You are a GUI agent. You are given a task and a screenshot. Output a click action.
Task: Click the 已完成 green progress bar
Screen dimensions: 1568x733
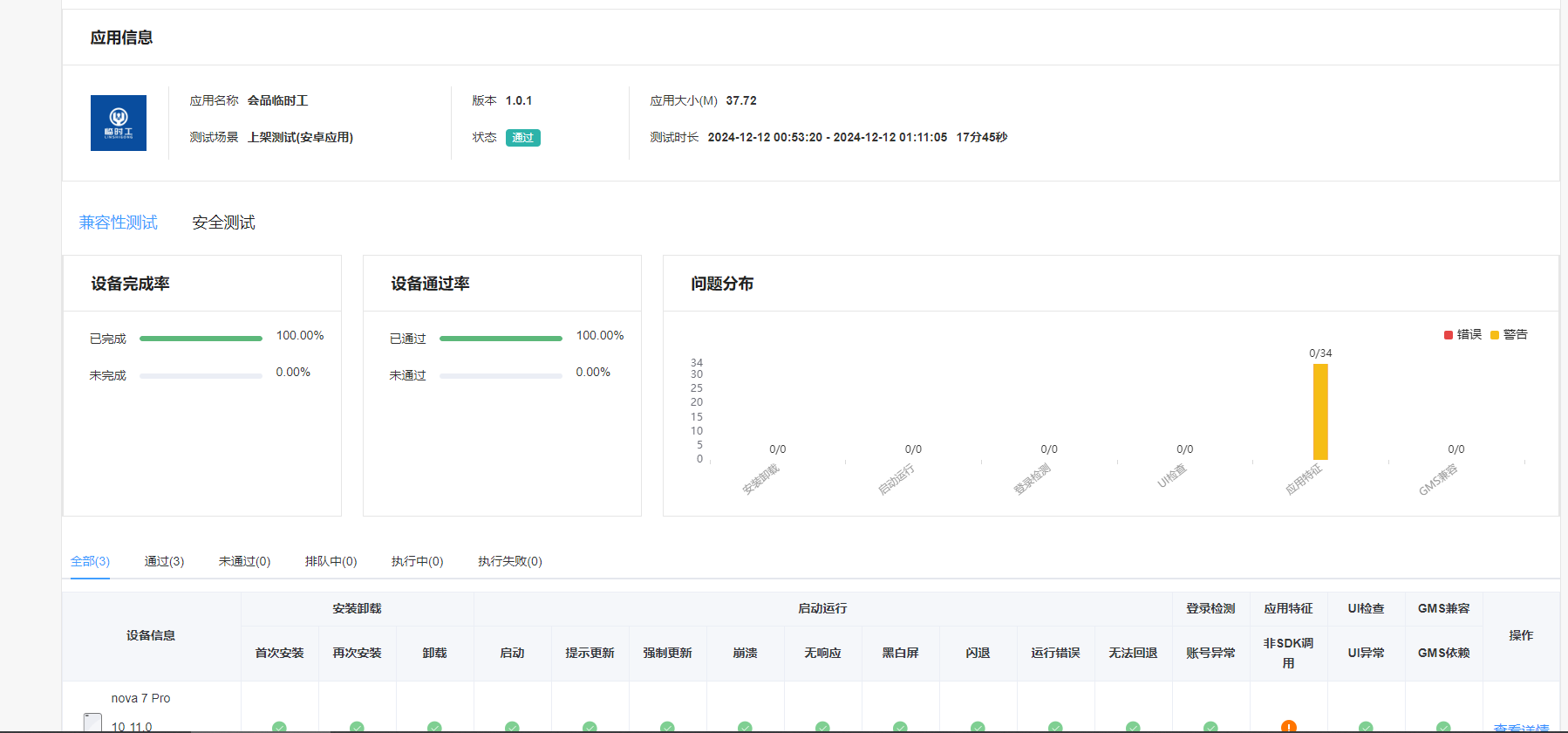pos(201,339)
